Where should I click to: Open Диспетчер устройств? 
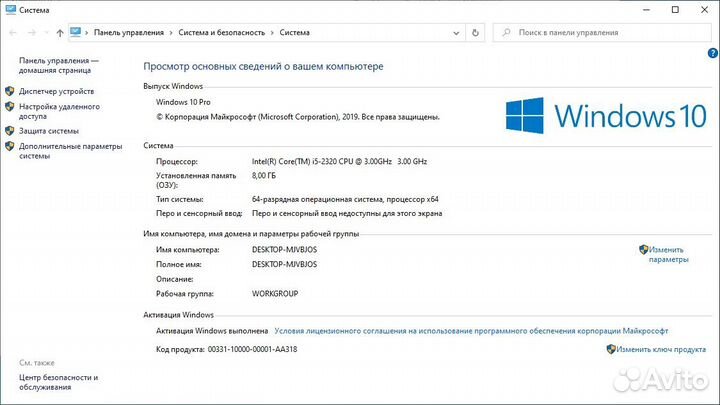[x=58, y=92]
